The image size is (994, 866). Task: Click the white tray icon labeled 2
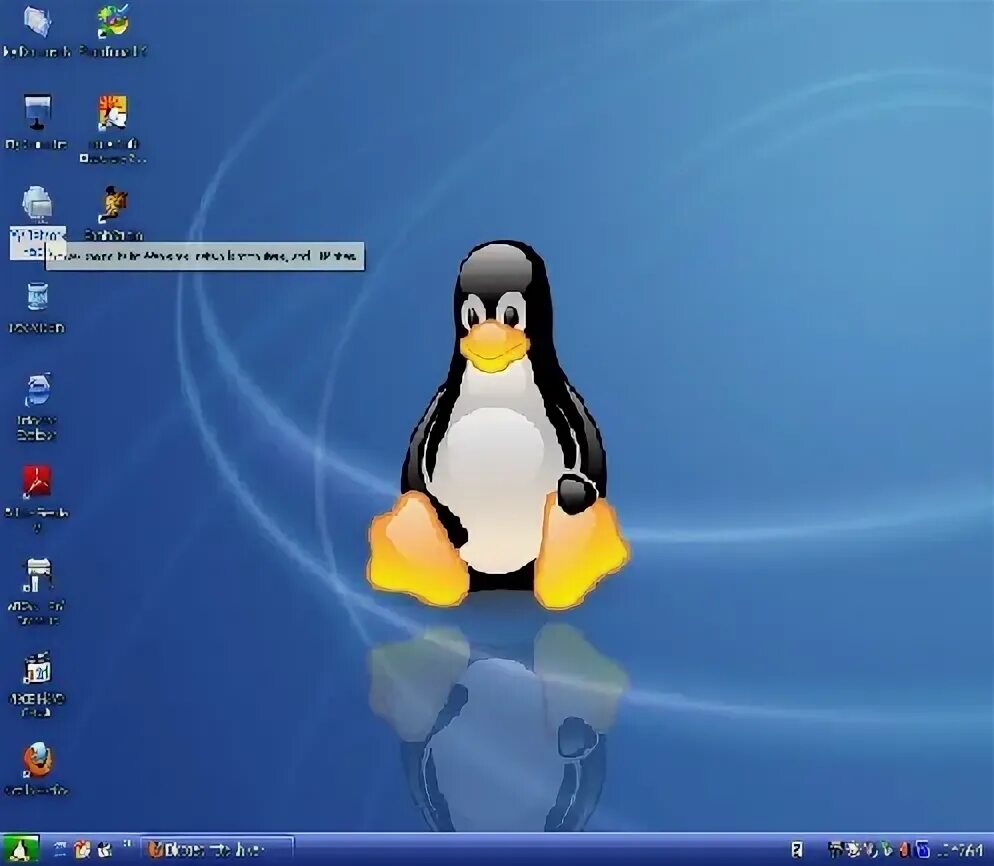tap(797, 850)
